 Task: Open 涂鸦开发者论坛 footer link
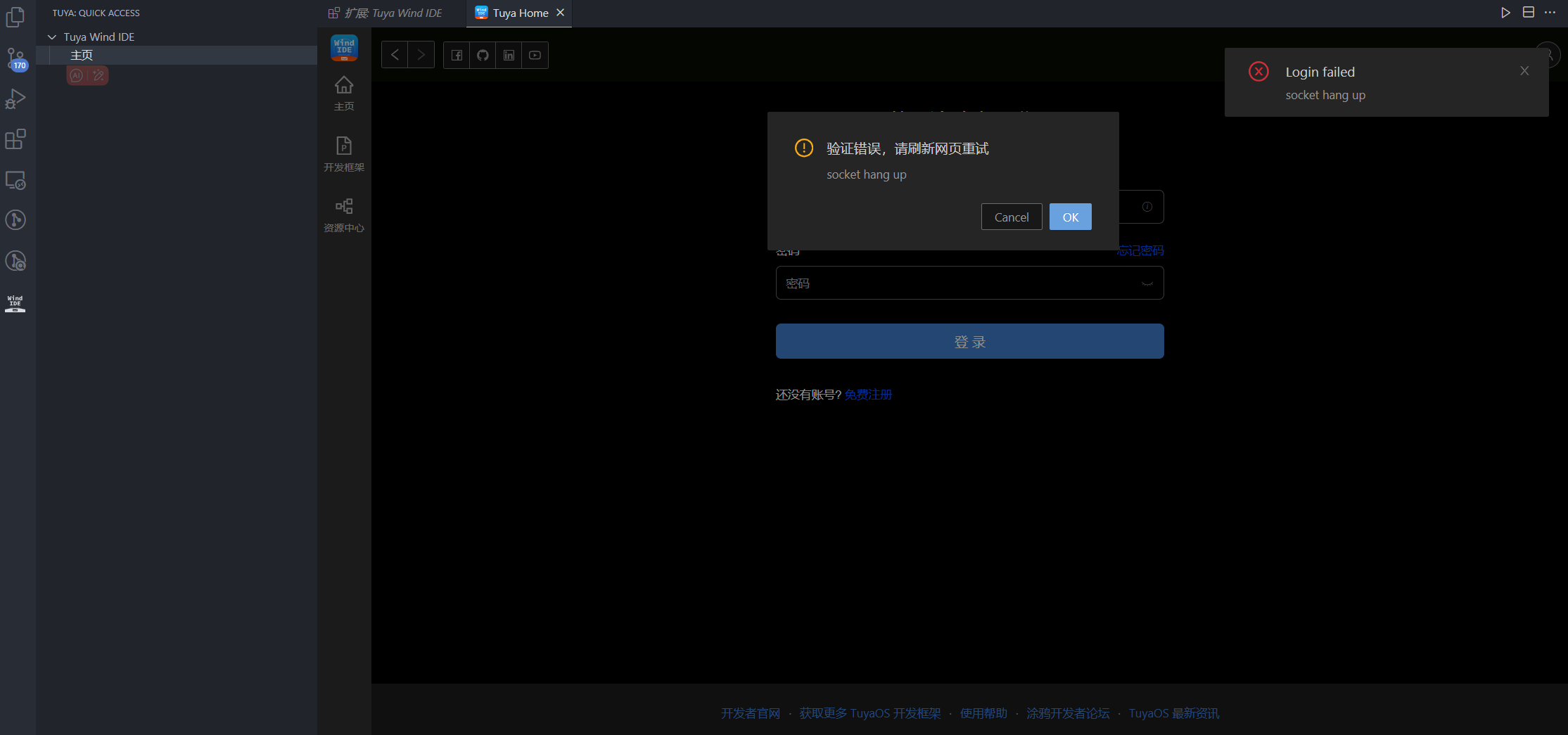(x=1068, y=713)
